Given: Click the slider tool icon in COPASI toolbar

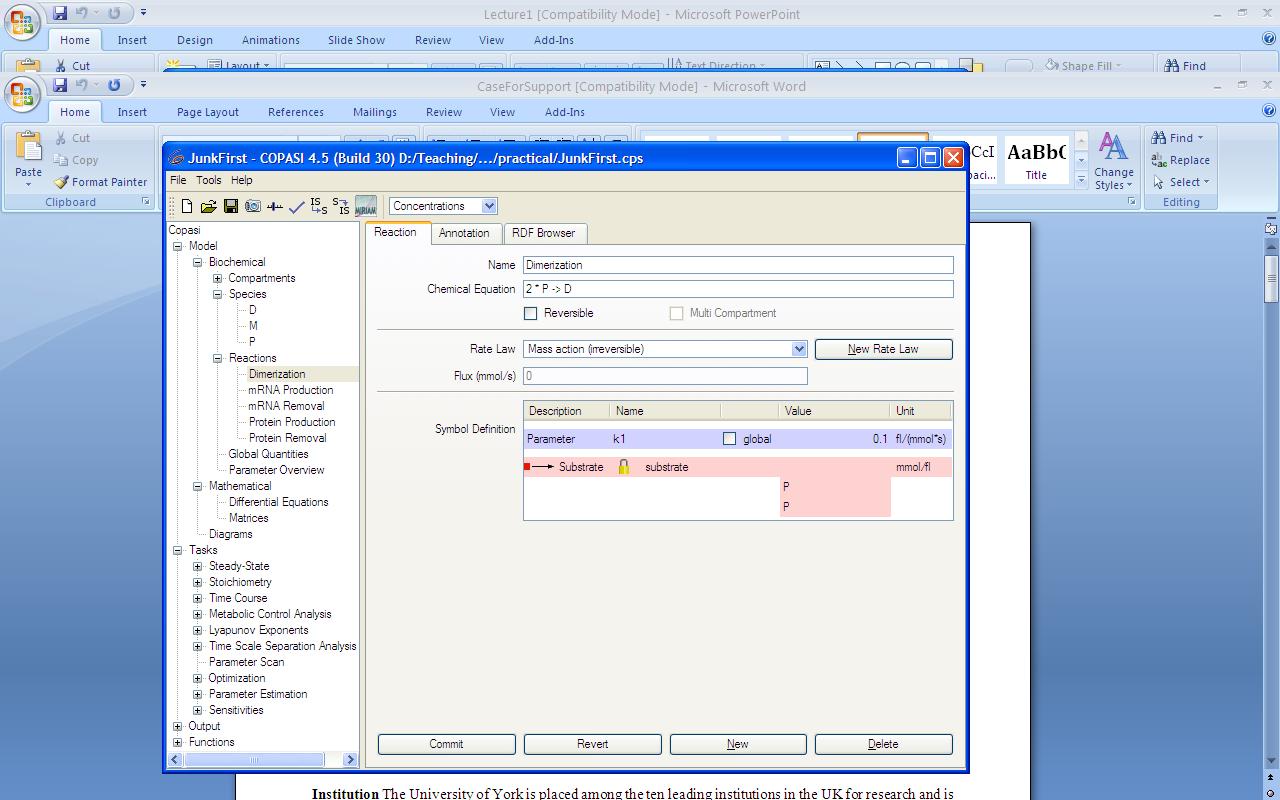Looking at the screenshot, I should point(274,206).
